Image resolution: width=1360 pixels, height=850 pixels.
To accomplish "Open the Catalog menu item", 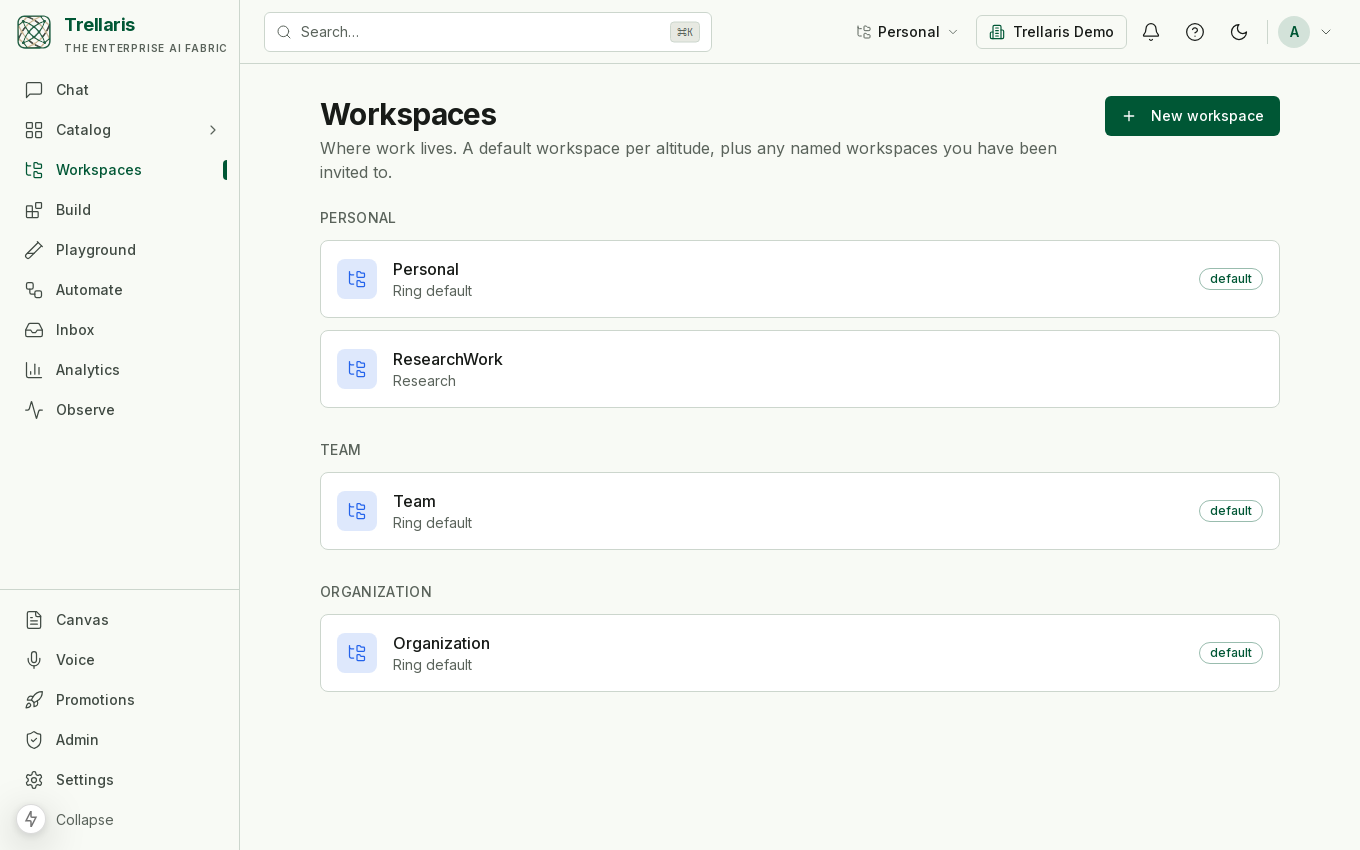I will (120, 130).
